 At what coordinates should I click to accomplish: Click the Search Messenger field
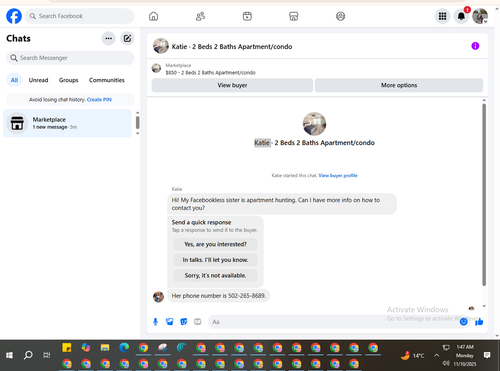point(70,58)
